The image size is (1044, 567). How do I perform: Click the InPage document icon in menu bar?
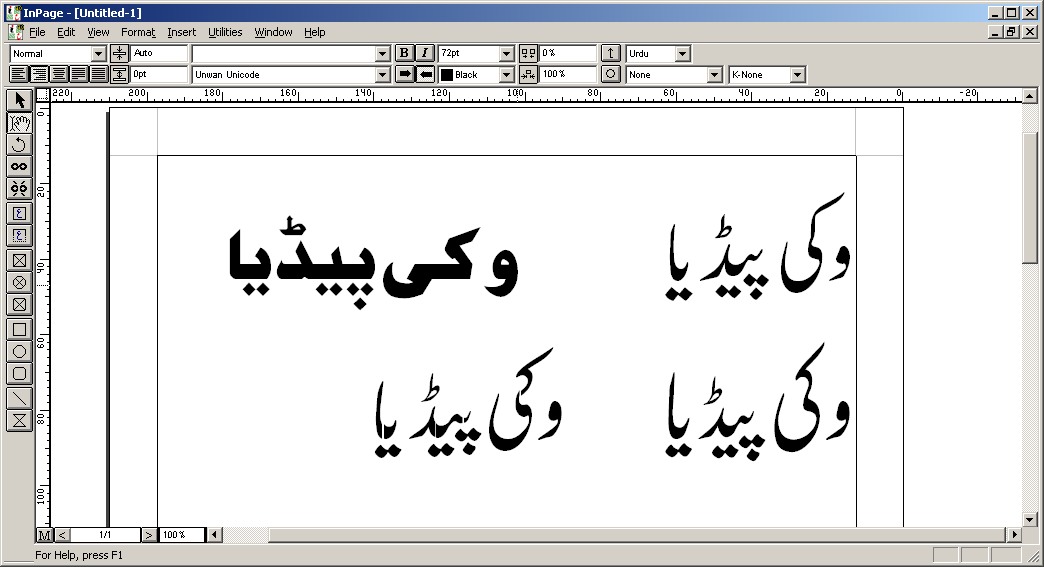tap(15, 32)
